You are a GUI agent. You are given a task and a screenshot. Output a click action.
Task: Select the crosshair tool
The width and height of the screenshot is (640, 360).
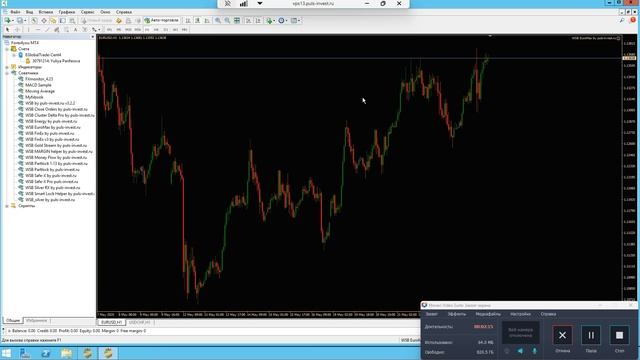18,30
